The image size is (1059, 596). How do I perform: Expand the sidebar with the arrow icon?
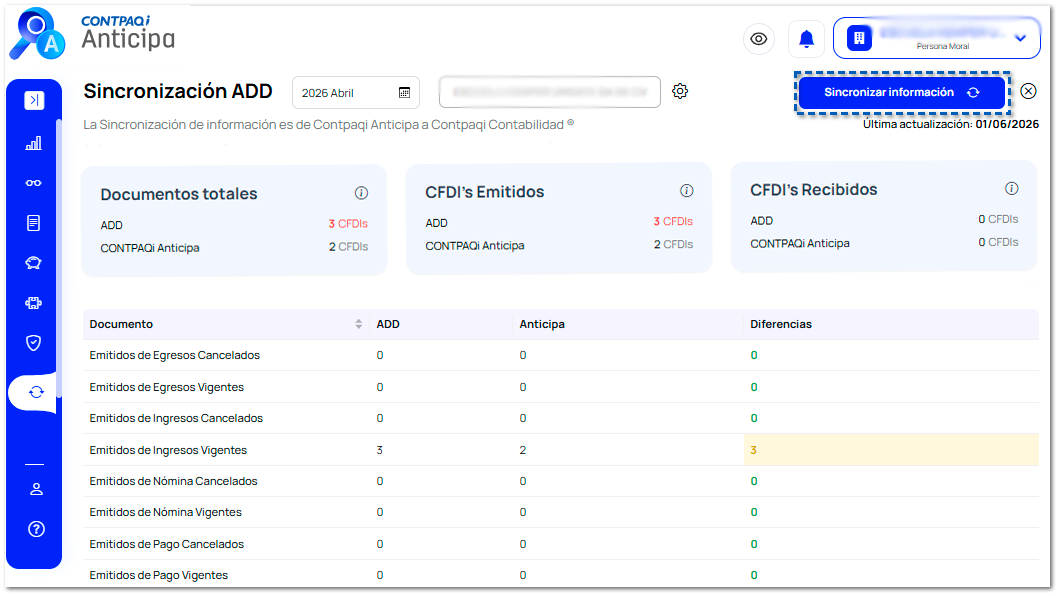pos(34,100)
